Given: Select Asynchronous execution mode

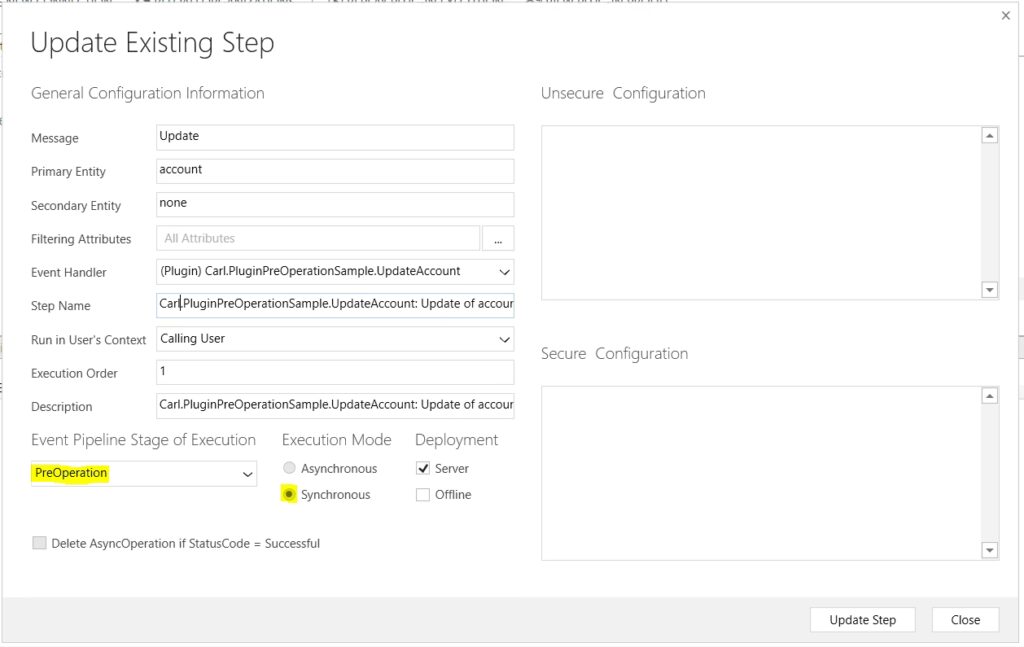Looking at the screenshot, I should tap(290, 468).
